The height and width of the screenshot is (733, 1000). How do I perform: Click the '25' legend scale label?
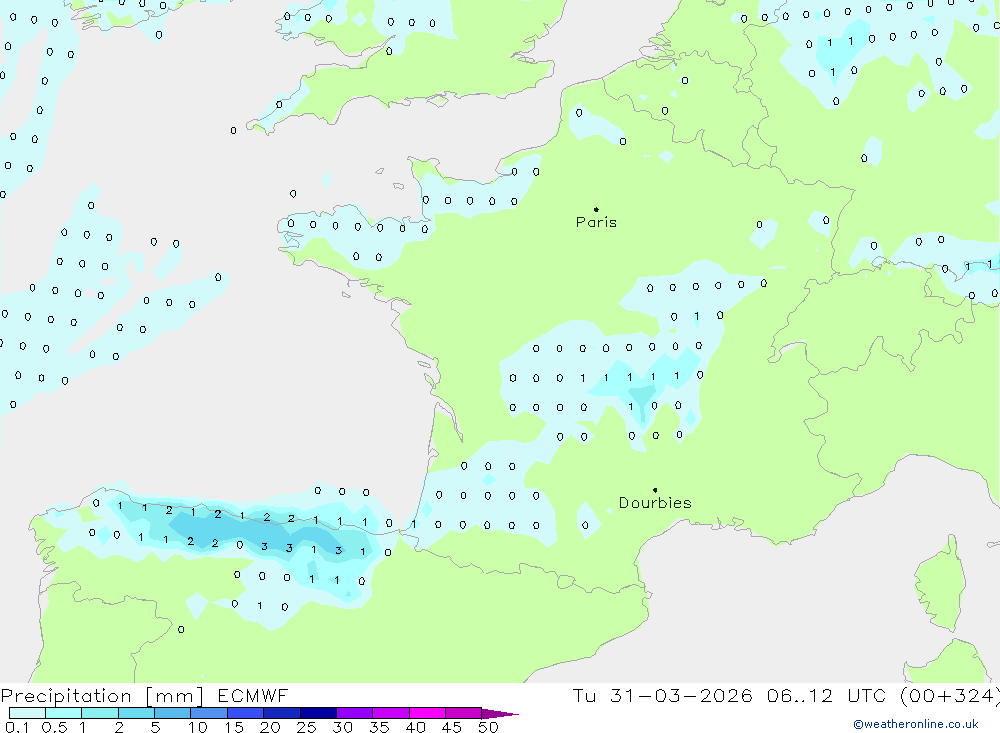pyautogui.click(x=307, y=727)
